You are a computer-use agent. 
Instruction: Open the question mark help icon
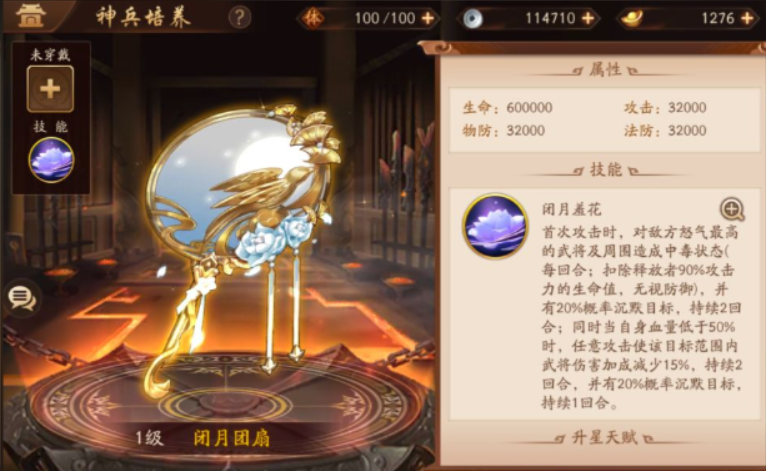[239, 18]
